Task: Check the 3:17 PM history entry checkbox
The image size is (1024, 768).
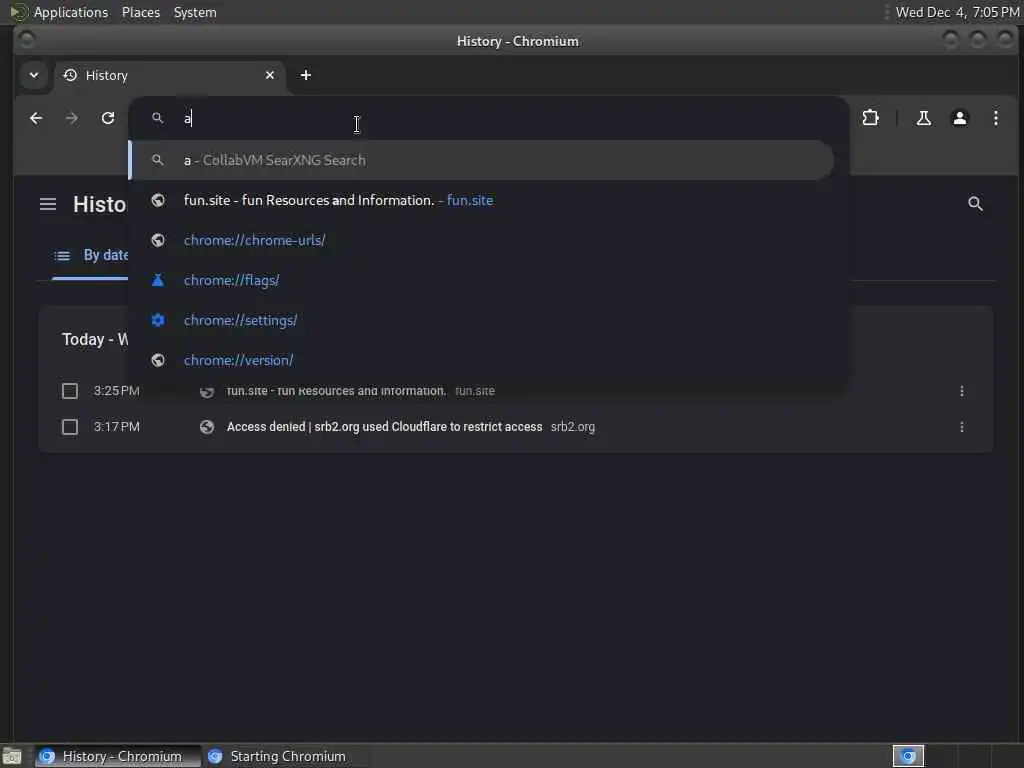Action: coord(70,427)
